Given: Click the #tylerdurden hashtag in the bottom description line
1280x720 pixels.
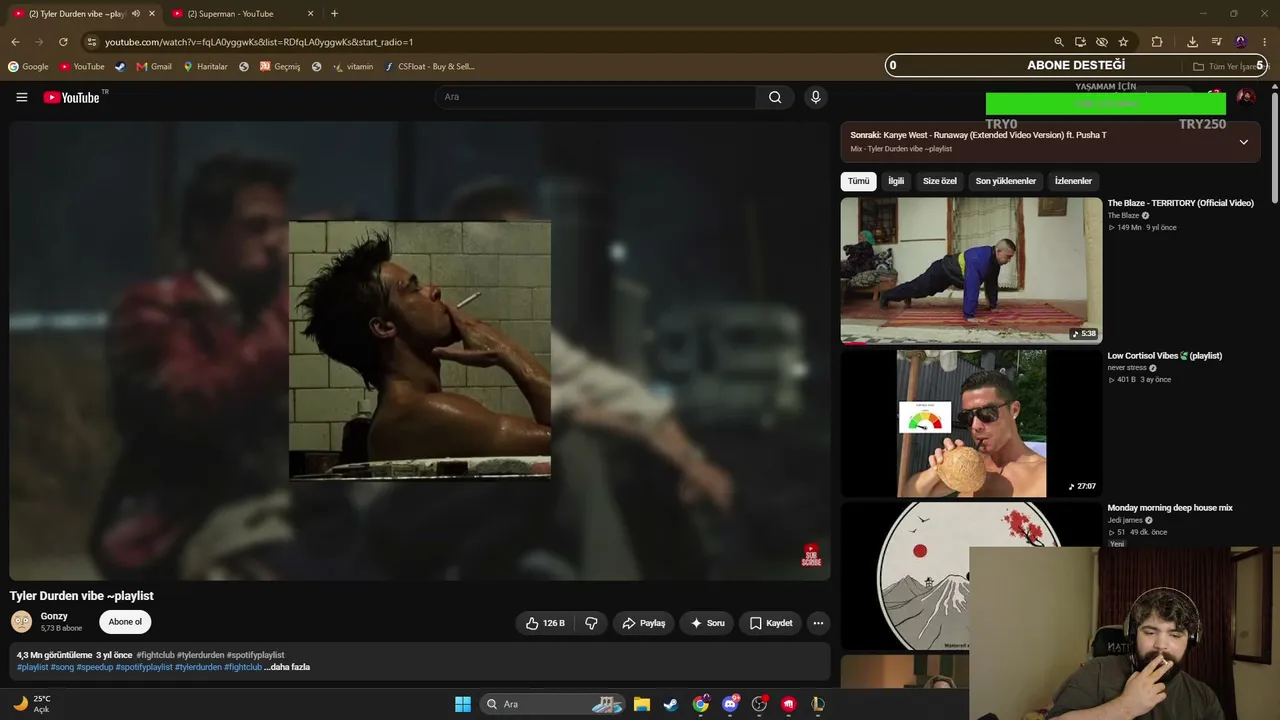Looking at the screenshot, I should click(198, 667).
